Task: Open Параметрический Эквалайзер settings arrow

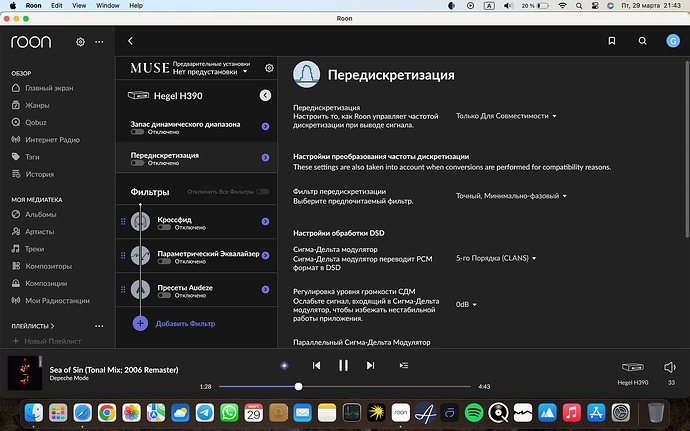Action: pyautogui.click(x=265, y=255)
